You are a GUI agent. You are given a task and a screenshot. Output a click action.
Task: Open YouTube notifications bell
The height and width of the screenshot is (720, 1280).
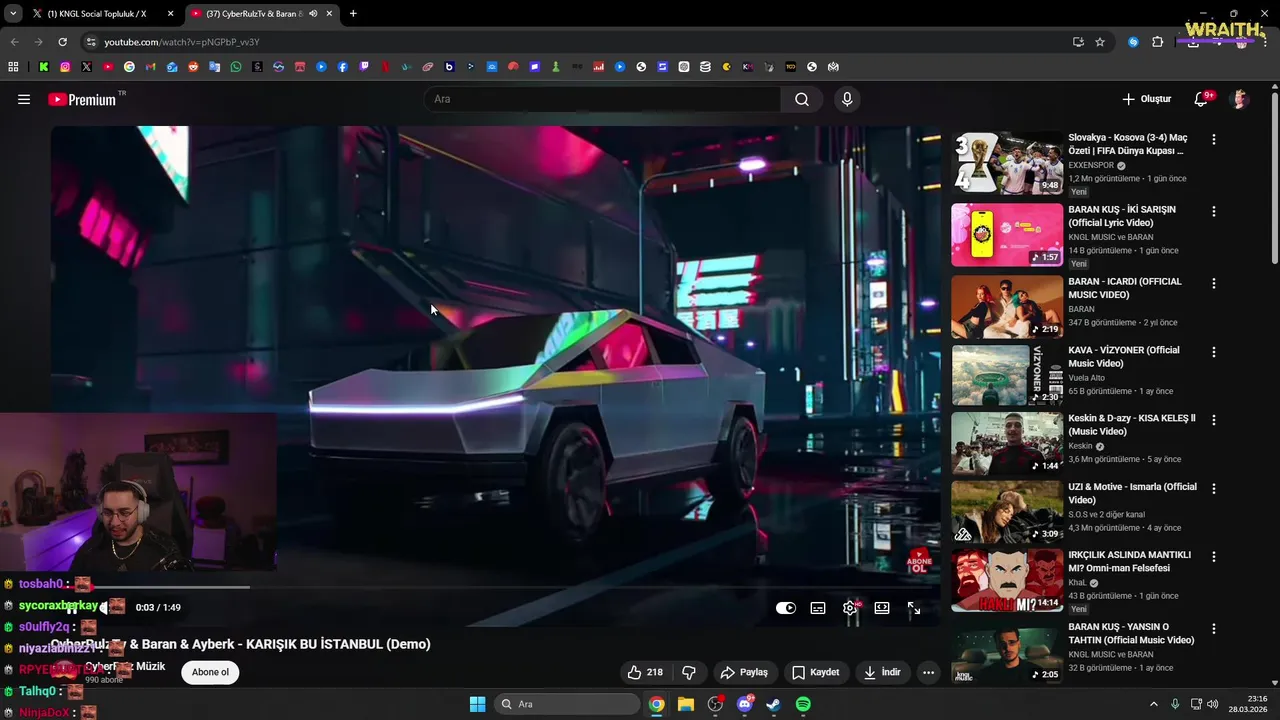point(1201,99)
